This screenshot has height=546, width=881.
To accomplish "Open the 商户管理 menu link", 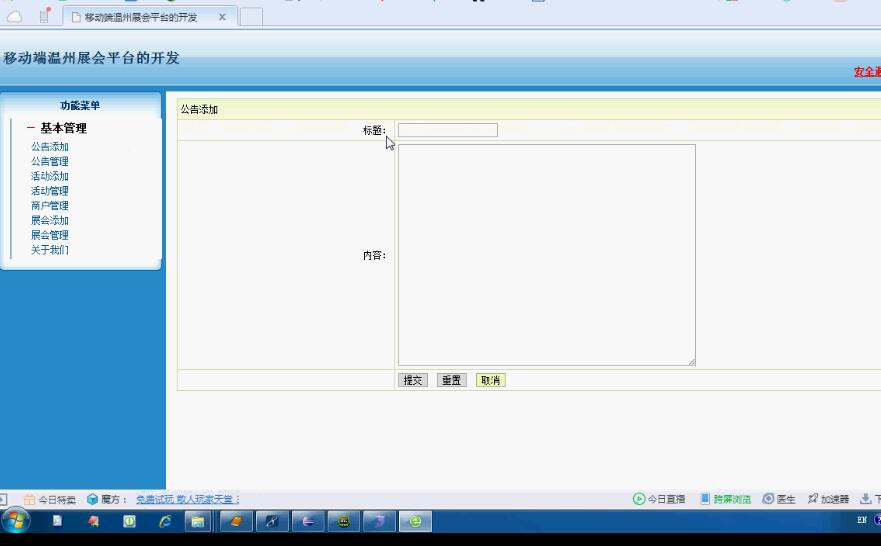I will click(x=49, y=206).
